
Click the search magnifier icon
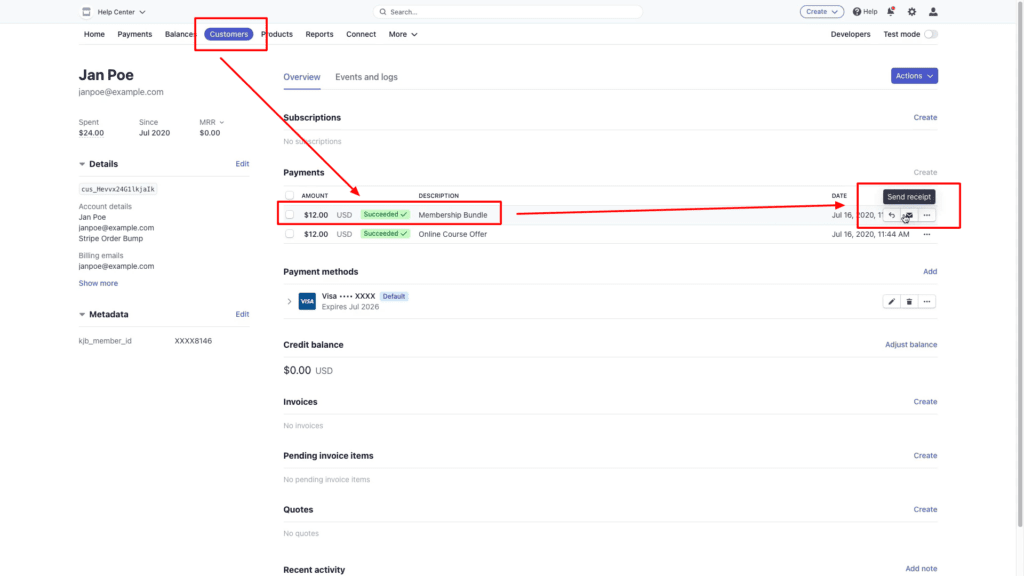[383, 12]
